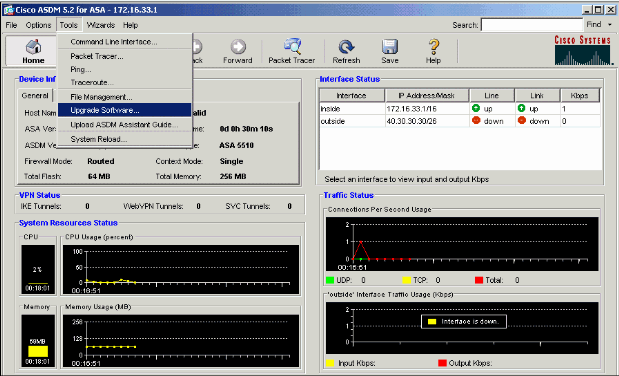Click the 64 MB total flash value

99,176
